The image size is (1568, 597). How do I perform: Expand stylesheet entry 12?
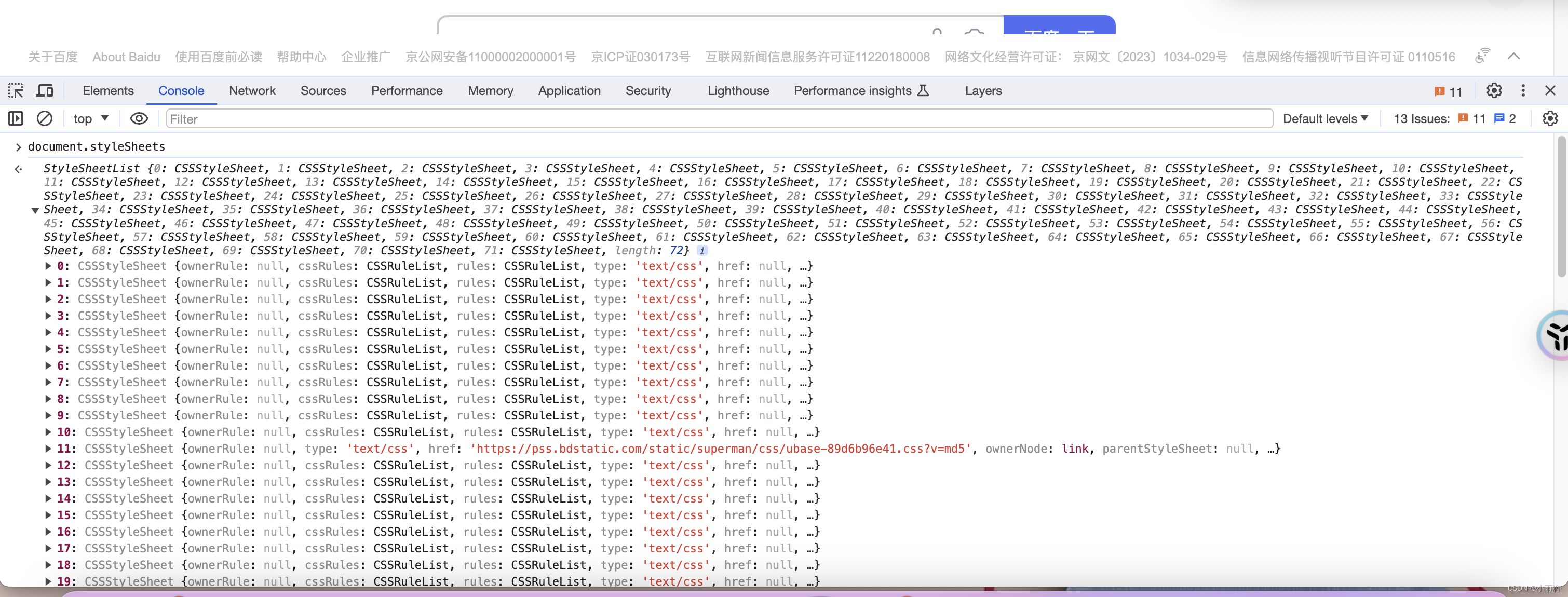pyautogui.click(x=48, y=465)
